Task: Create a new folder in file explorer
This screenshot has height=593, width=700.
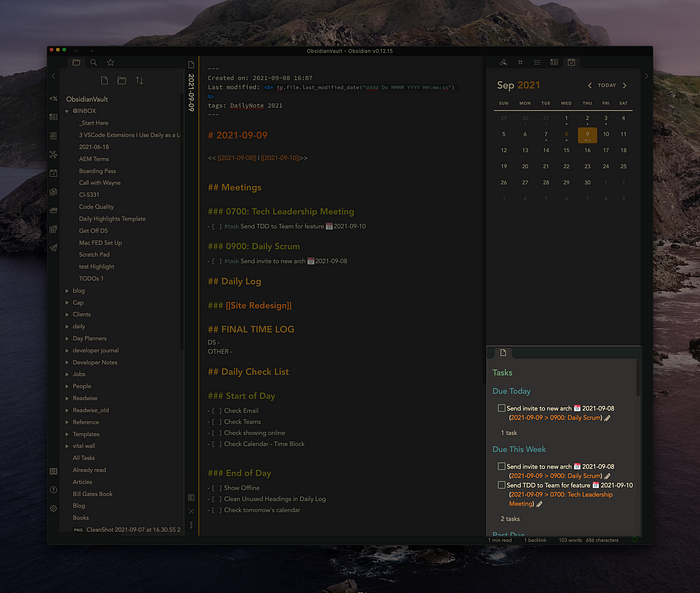Action: pyautogui.click(x=121, y=80)
